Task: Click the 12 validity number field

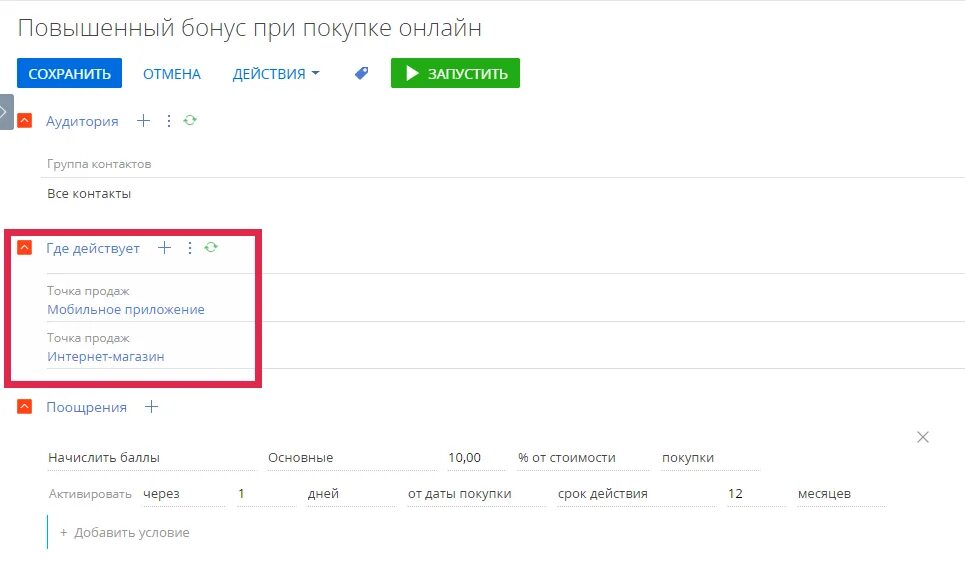Action: (756, 494)
